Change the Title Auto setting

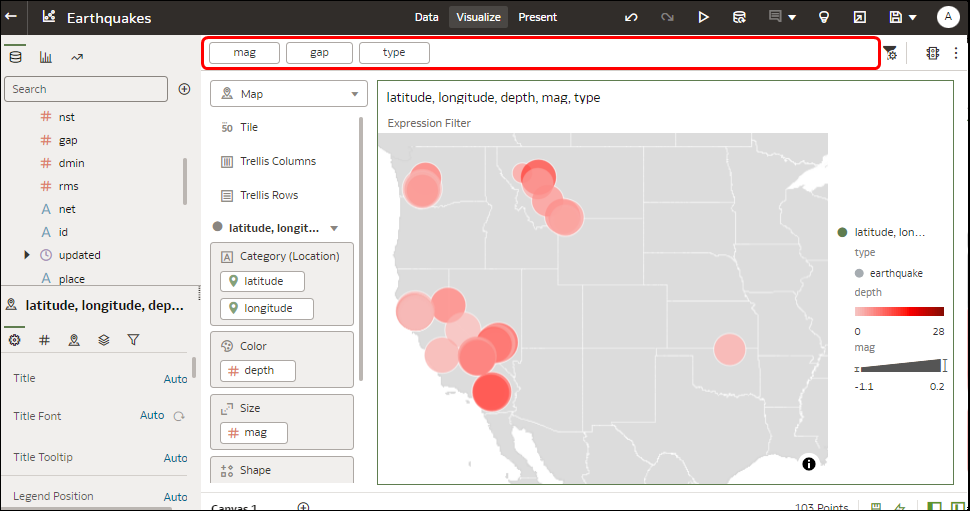tap(175, 379)
